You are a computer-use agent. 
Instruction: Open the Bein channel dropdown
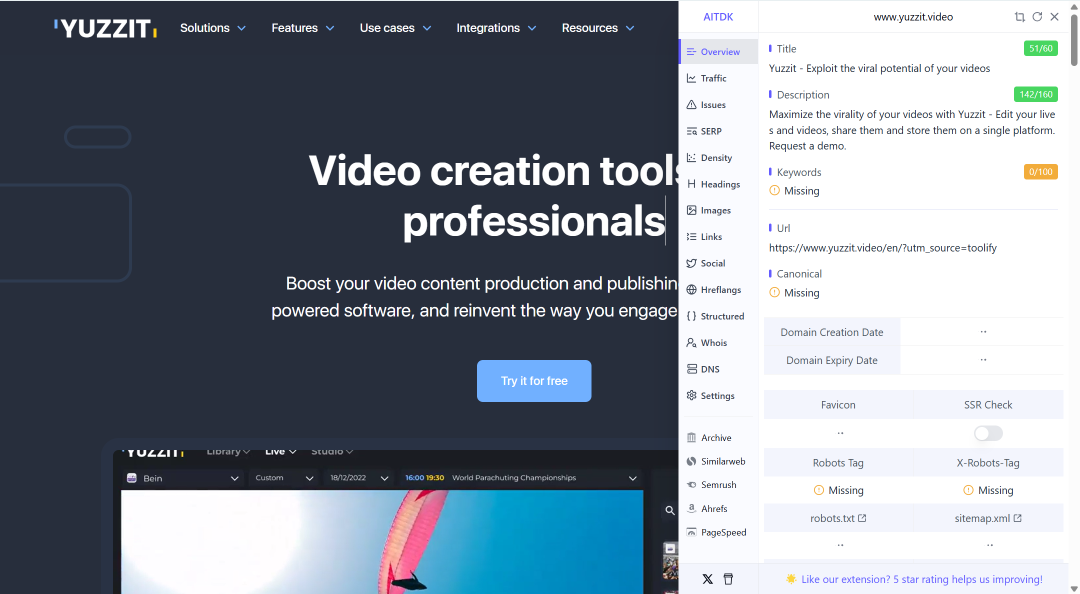(x=183, y=478)
